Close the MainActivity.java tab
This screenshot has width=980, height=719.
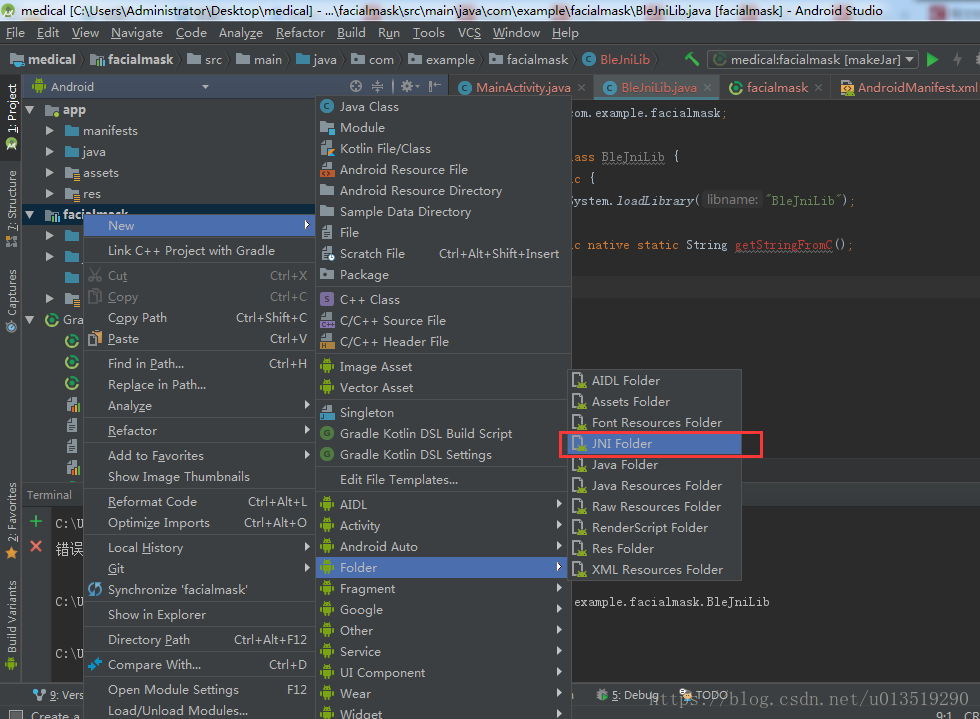click(x=581, y=88)
